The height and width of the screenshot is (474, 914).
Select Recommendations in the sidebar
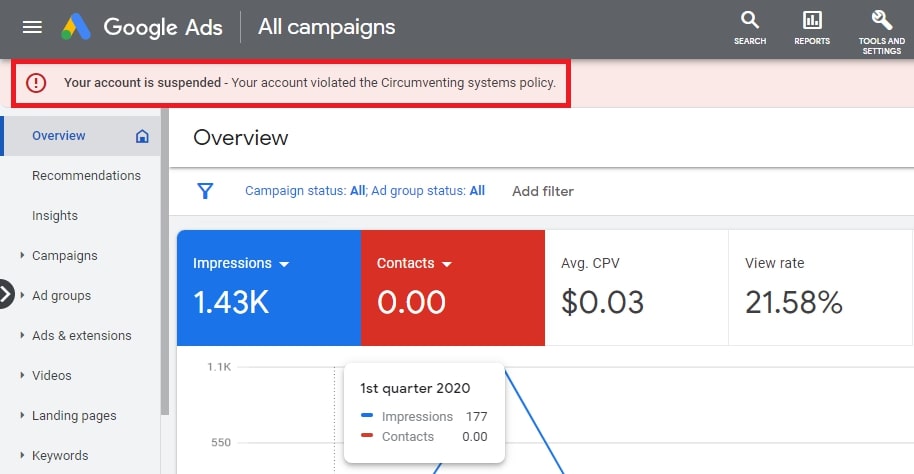[x=86, y=176]
